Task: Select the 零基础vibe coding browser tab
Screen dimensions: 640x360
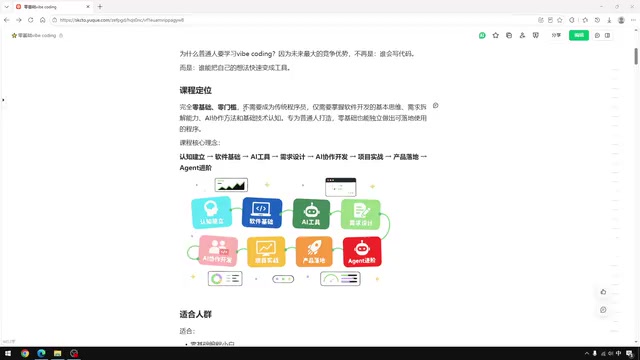Action: tap(52, 7)
